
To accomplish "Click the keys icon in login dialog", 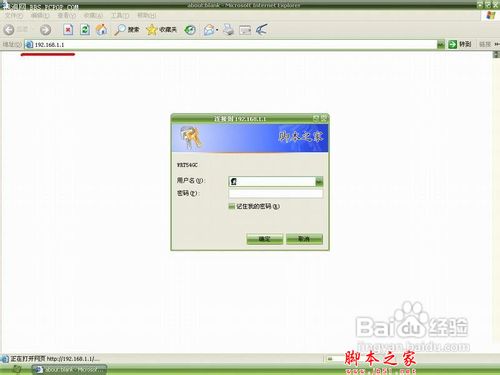I will point(191,137).
